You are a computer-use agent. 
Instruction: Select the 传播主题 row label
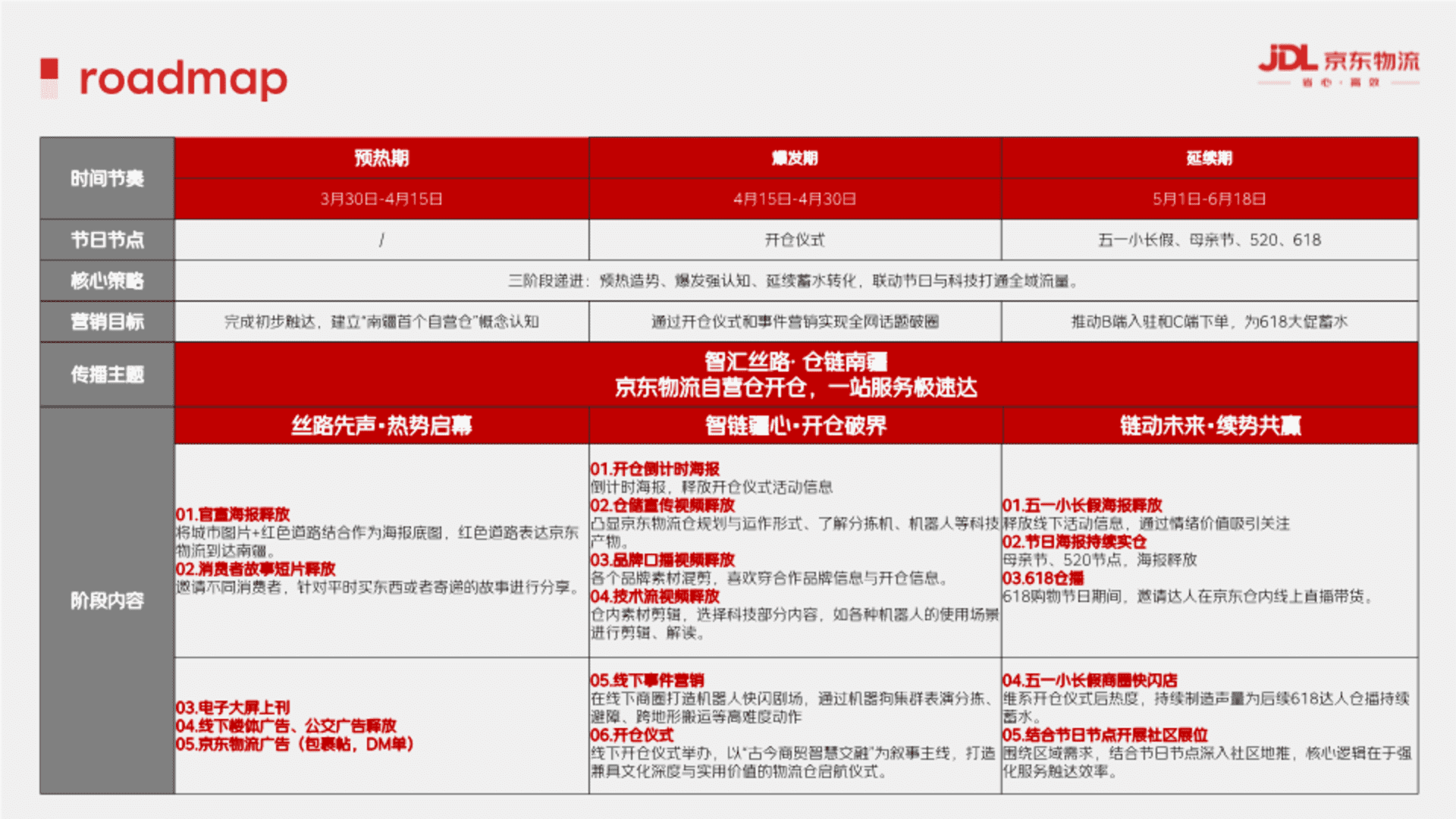click(107, 375)
